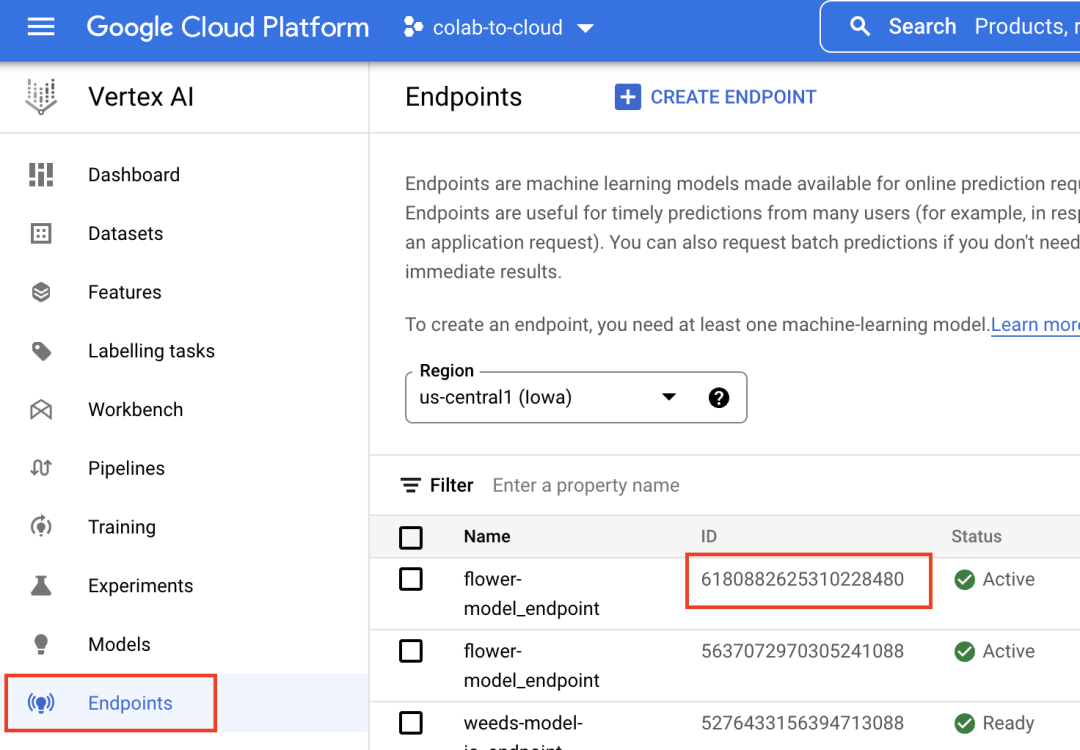Viewport: 1080px width, 750px height.
Task: Click the Experiments flask icon
Action: pos(41,586)
